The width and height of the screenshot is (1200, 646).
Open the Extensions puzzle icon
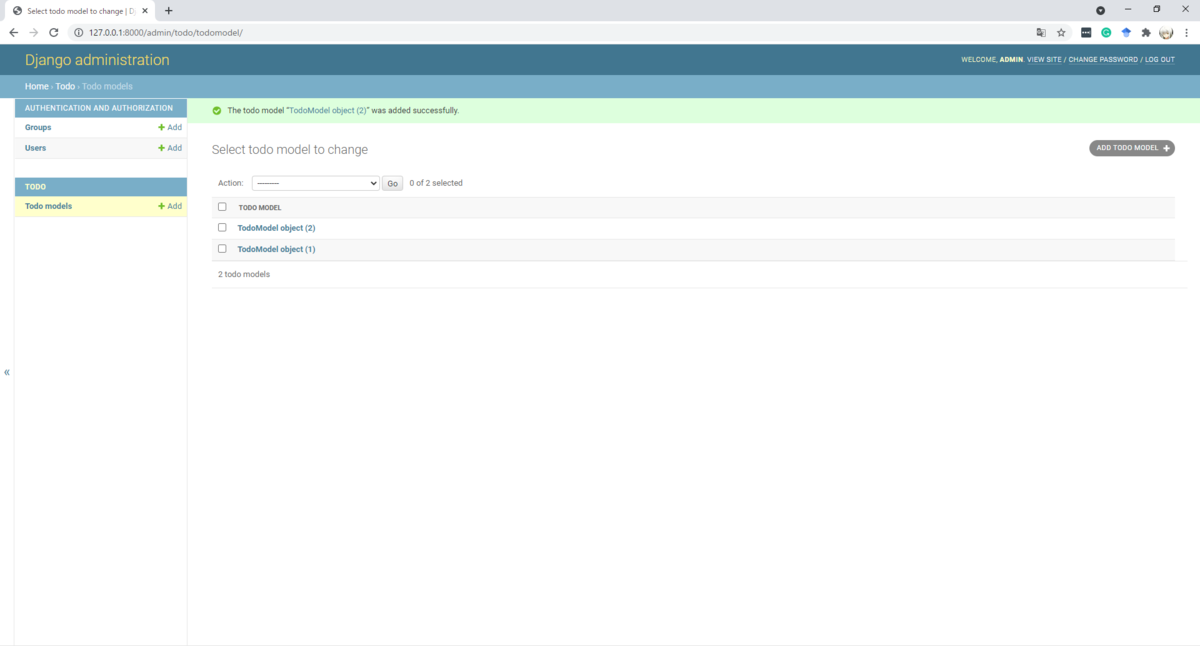point(1146,32)
